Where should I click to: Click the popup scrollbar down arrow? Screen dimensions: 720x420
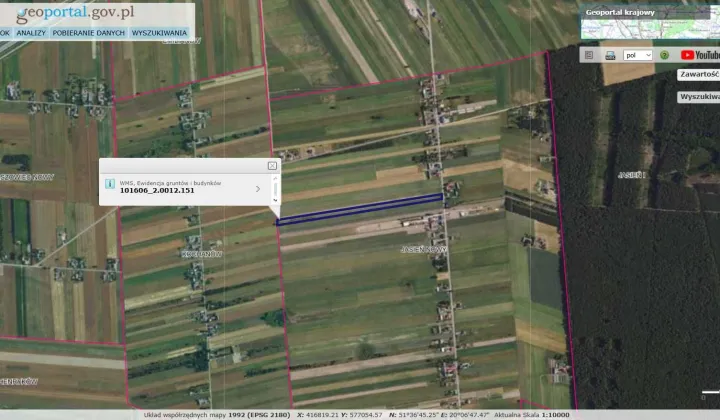276,200
